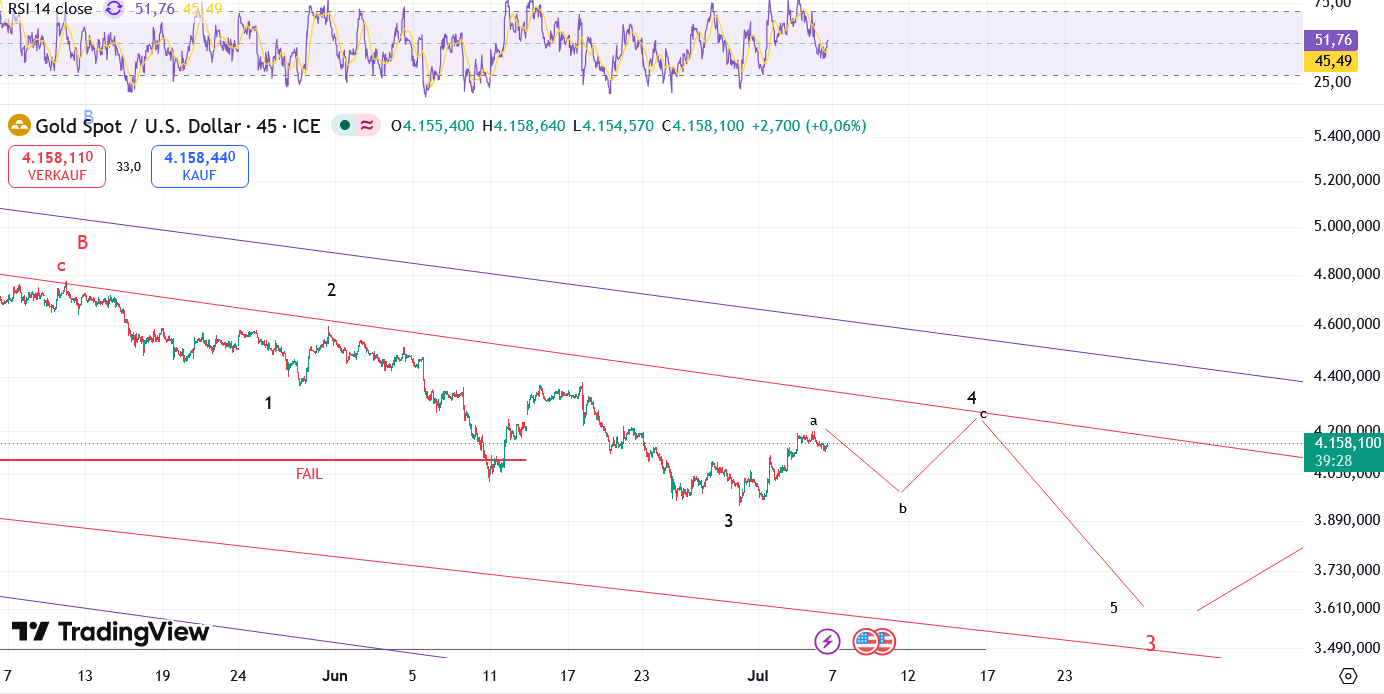The image size is (1384, 694).
Task: Click the green market status dot
Action: tap(345, 126)
